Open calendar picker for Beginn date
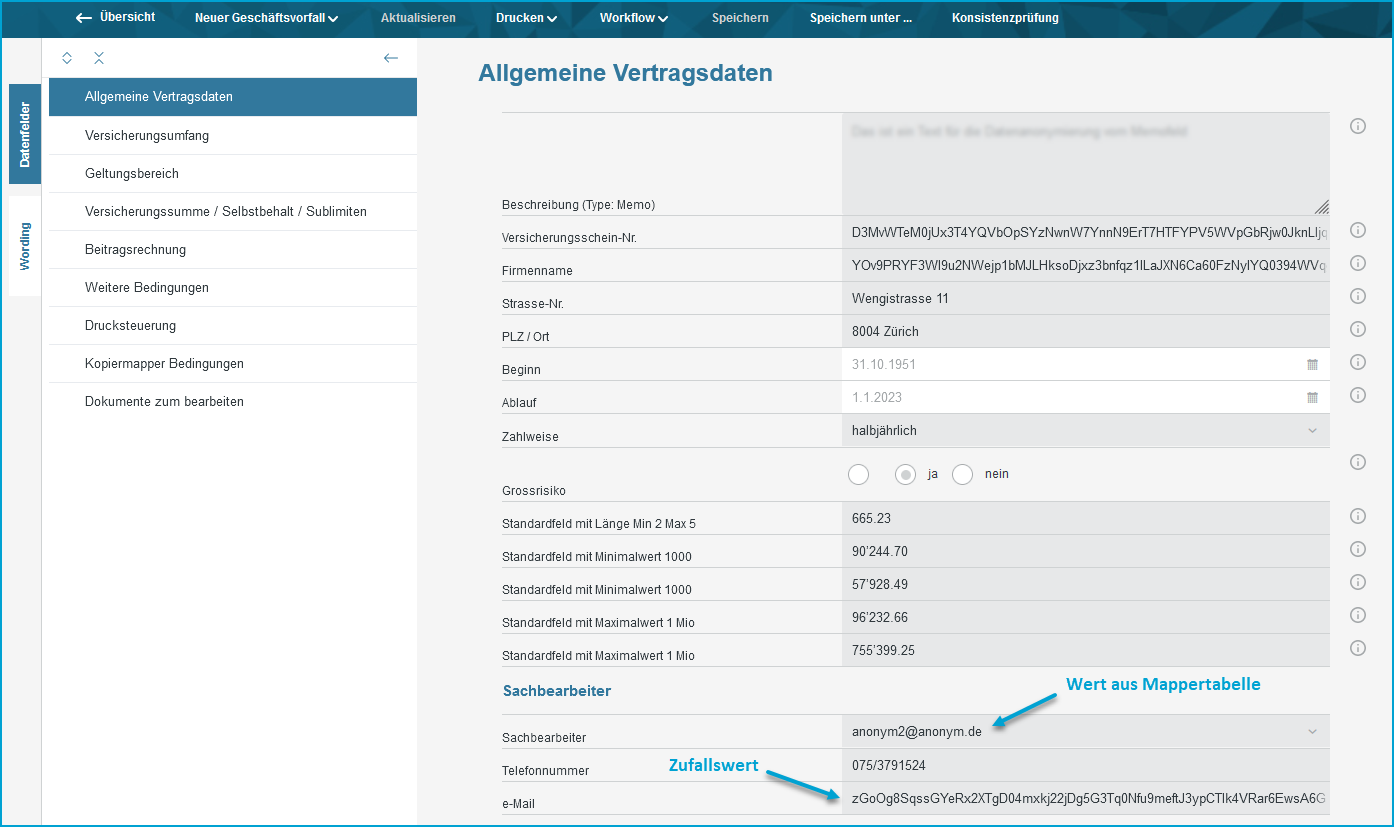Viewport: 1394px width, 827px height. (x=1312, y=365)
